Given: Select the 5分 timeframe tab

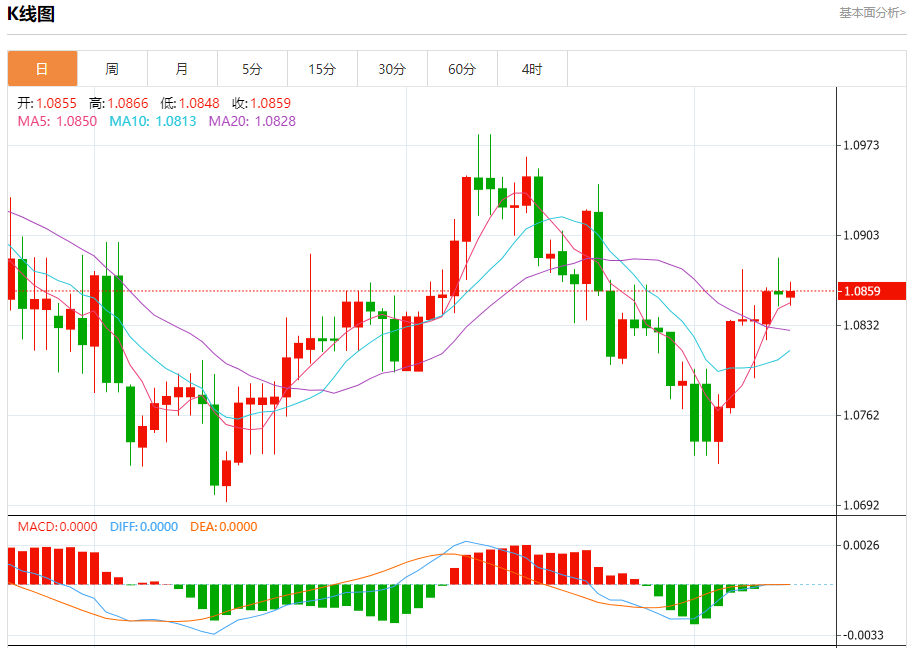Looking at the screenshot, I should [x=252, y=69].
